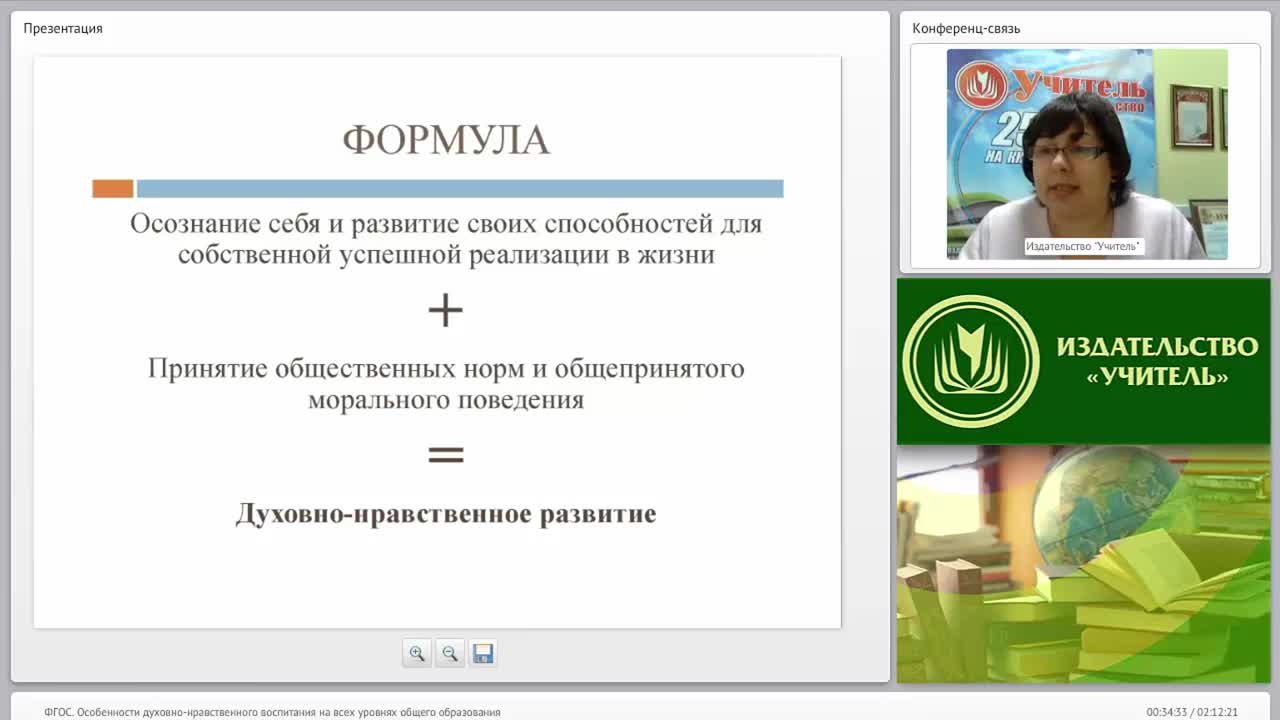Image resolution: width=1280 pixels, height=720 pixels.
Task: Click the webcam caption Издательство "Учитель"
Action: tap(1084, 246)
